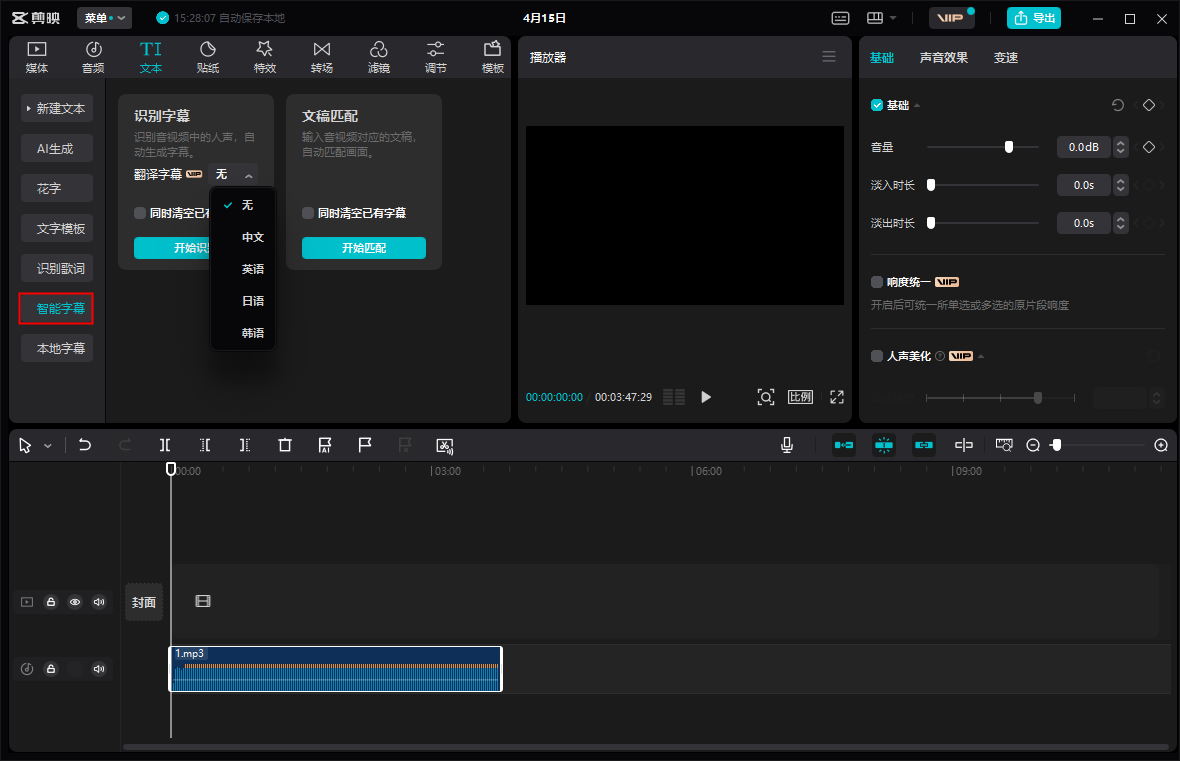Click the 淡入时长 slider handle
Screen dimensions: 1180x761
(x=931, y=185)
